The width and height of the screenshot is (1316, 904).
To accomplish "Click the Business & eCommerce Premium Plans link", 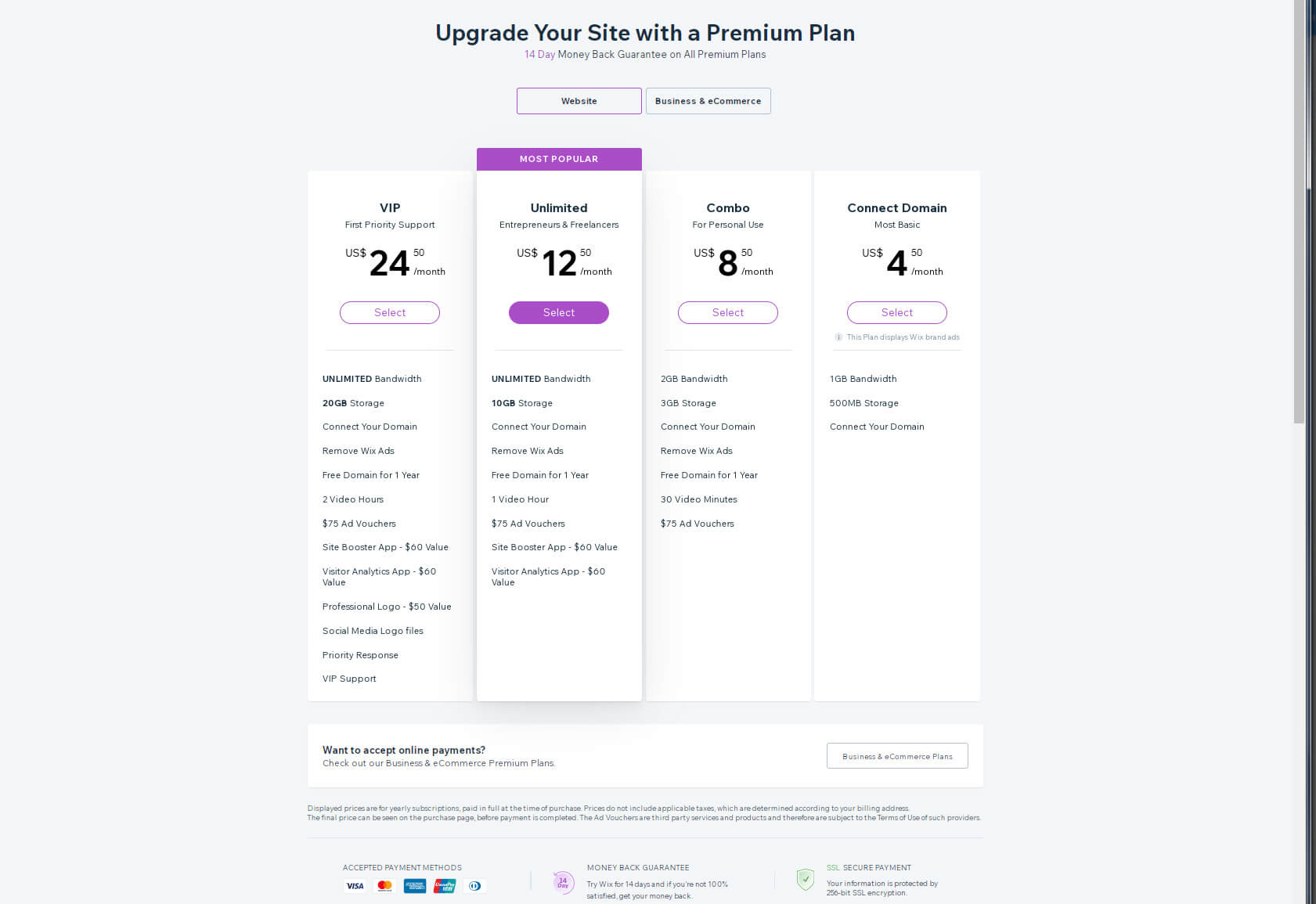I will point(466,763).
